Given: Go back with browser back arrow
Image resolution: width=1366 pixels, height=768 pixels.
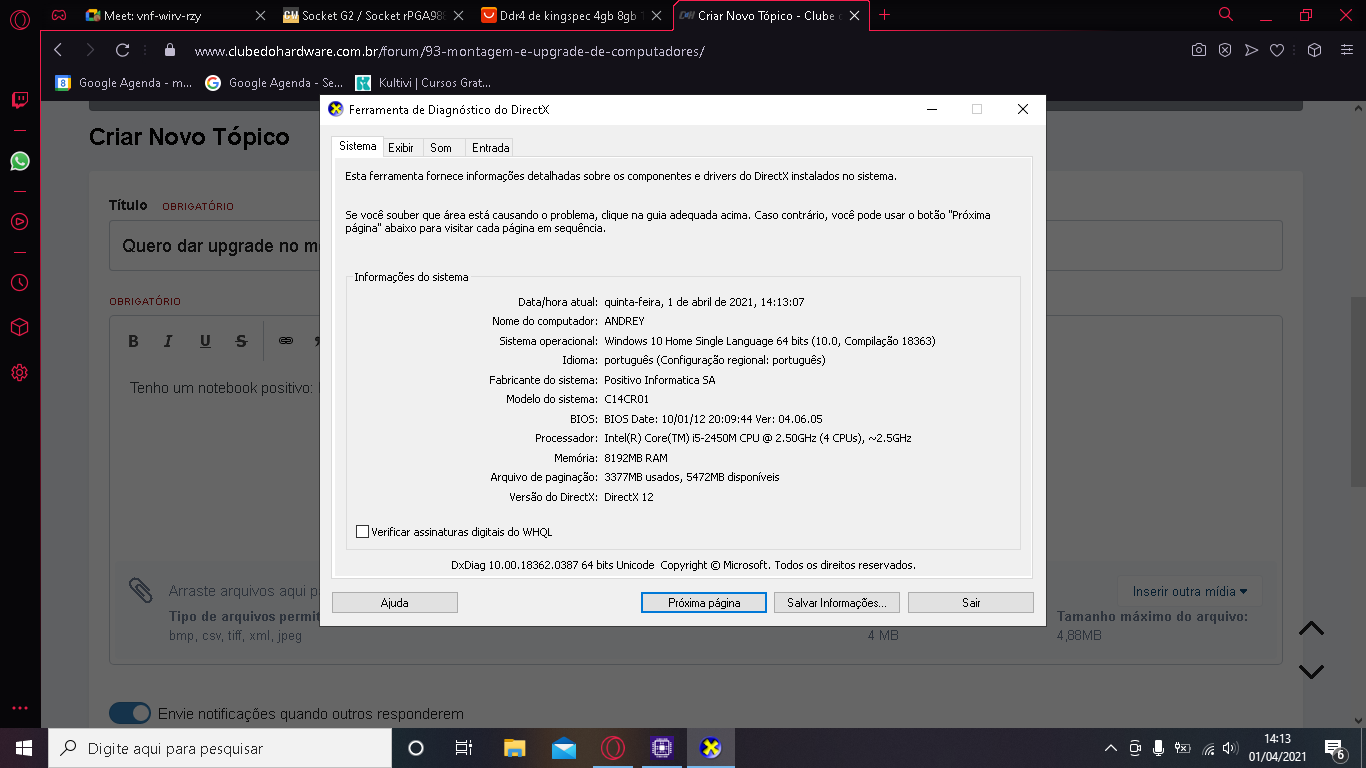Looking at the screenshot, I should (58, 50).
